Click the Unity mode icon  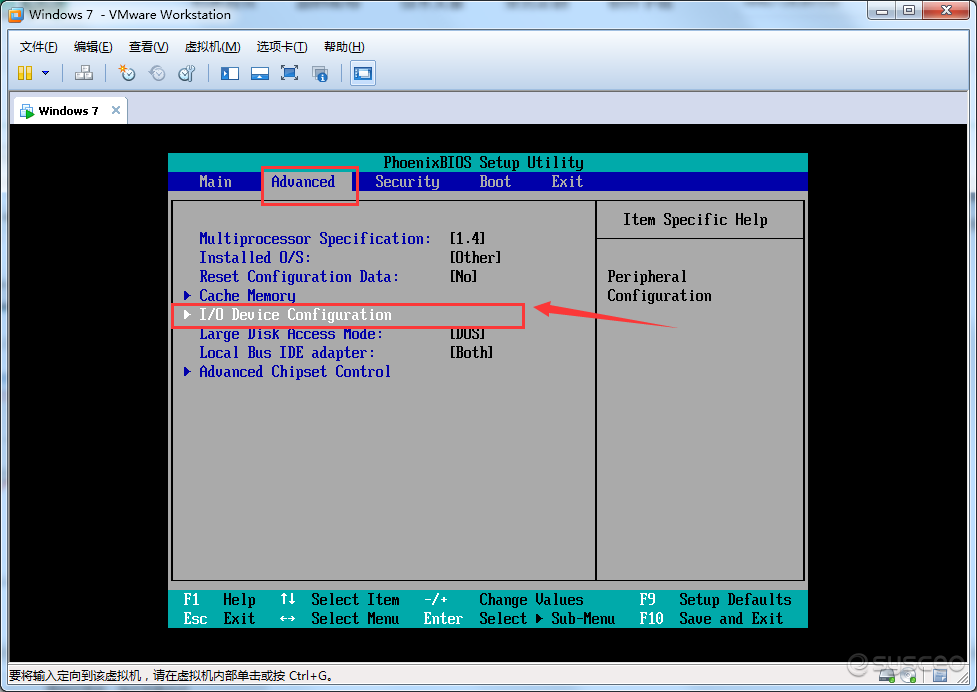point(320,73)
